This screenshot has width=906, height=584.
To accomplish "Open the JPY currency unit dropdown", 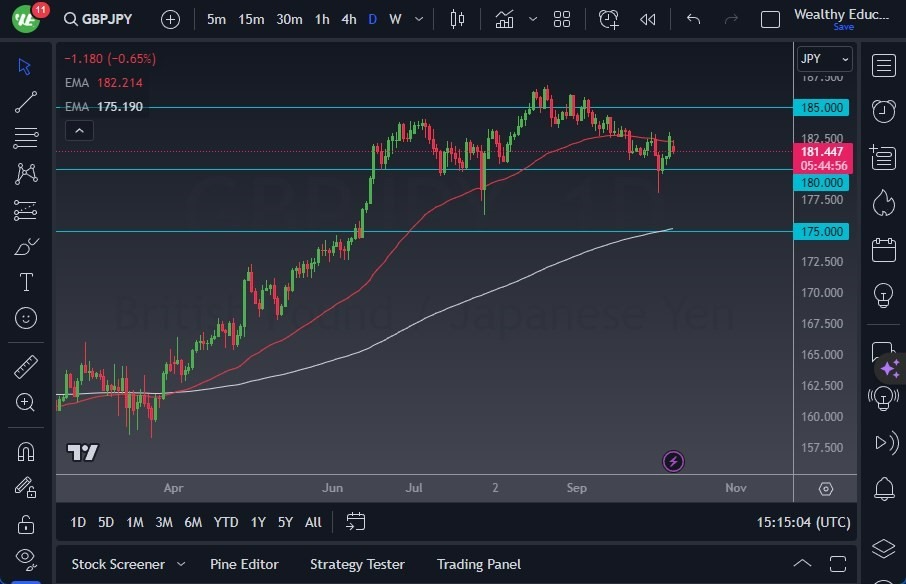I will [x=823, y=58].
